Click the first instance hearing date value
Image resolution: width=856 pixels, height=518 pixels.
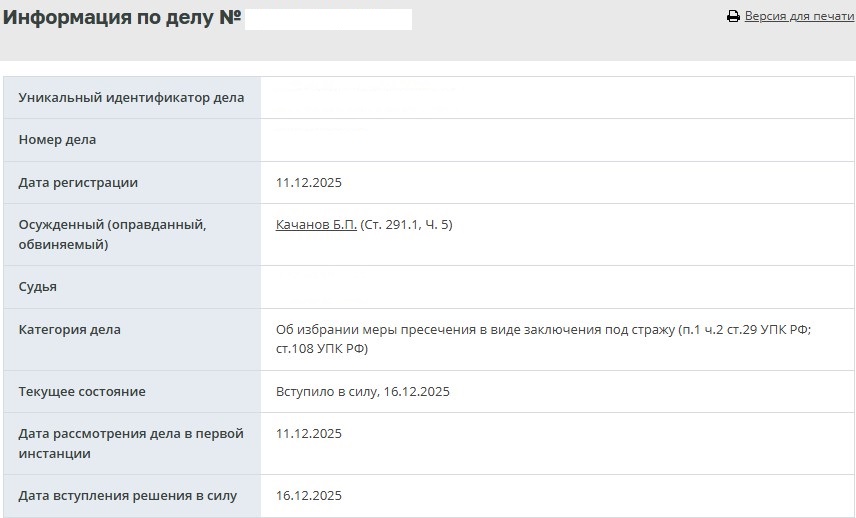coord(309,434)
